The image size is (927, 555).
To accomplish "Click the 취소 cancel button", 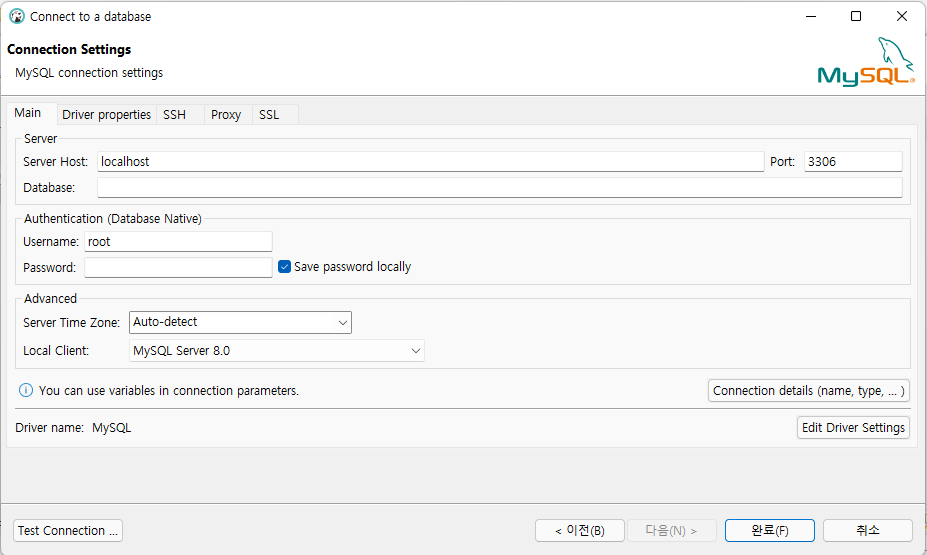I will (868, 530).
